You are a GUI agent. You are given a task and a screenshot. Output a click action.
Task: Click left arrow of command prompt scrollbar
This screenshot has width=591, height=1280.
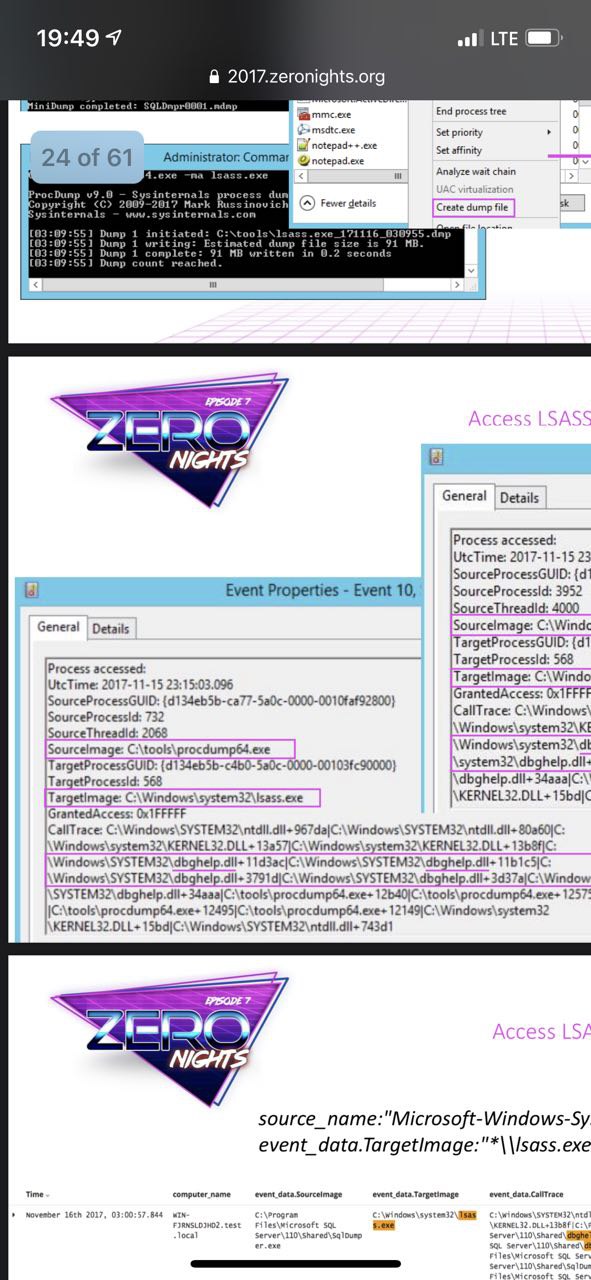tap(37, 285)
